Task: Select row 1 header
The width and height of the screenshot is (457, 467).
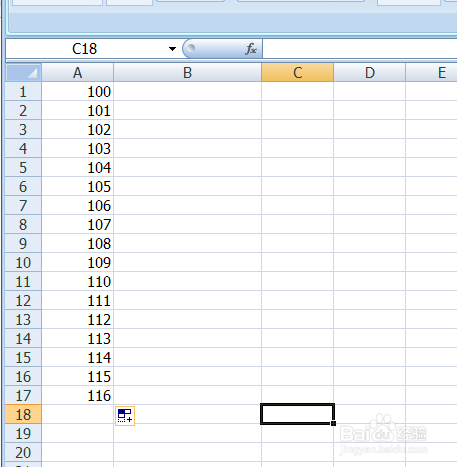Action: pyautogui.click(x=23, y=91)
